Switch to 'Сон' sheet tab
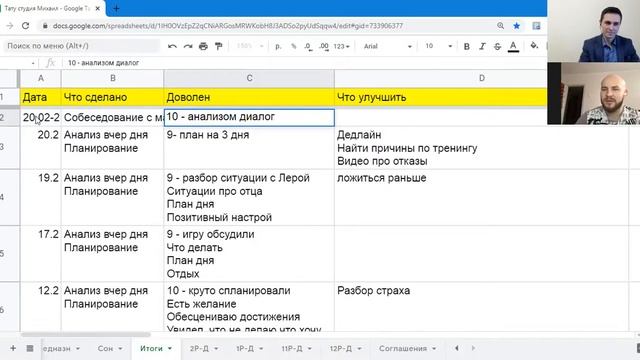The width and height of the screenshot is (640, 360). click(105, 349)
